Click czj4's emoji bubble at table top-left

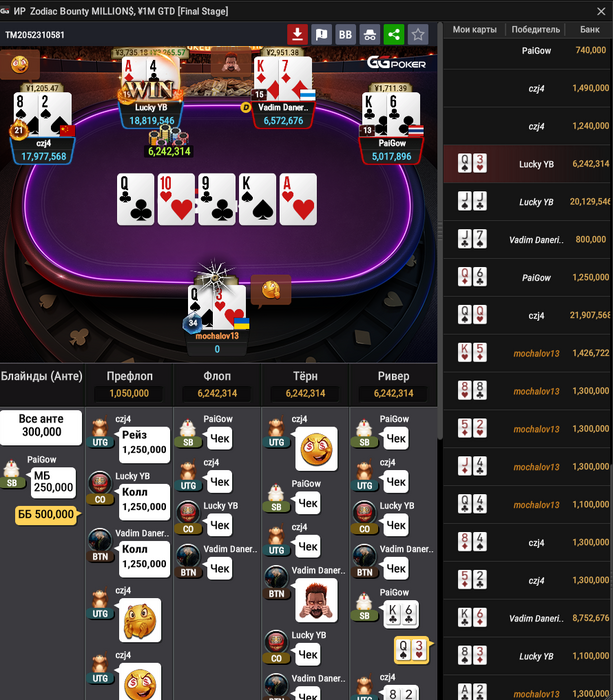(20, 65)
